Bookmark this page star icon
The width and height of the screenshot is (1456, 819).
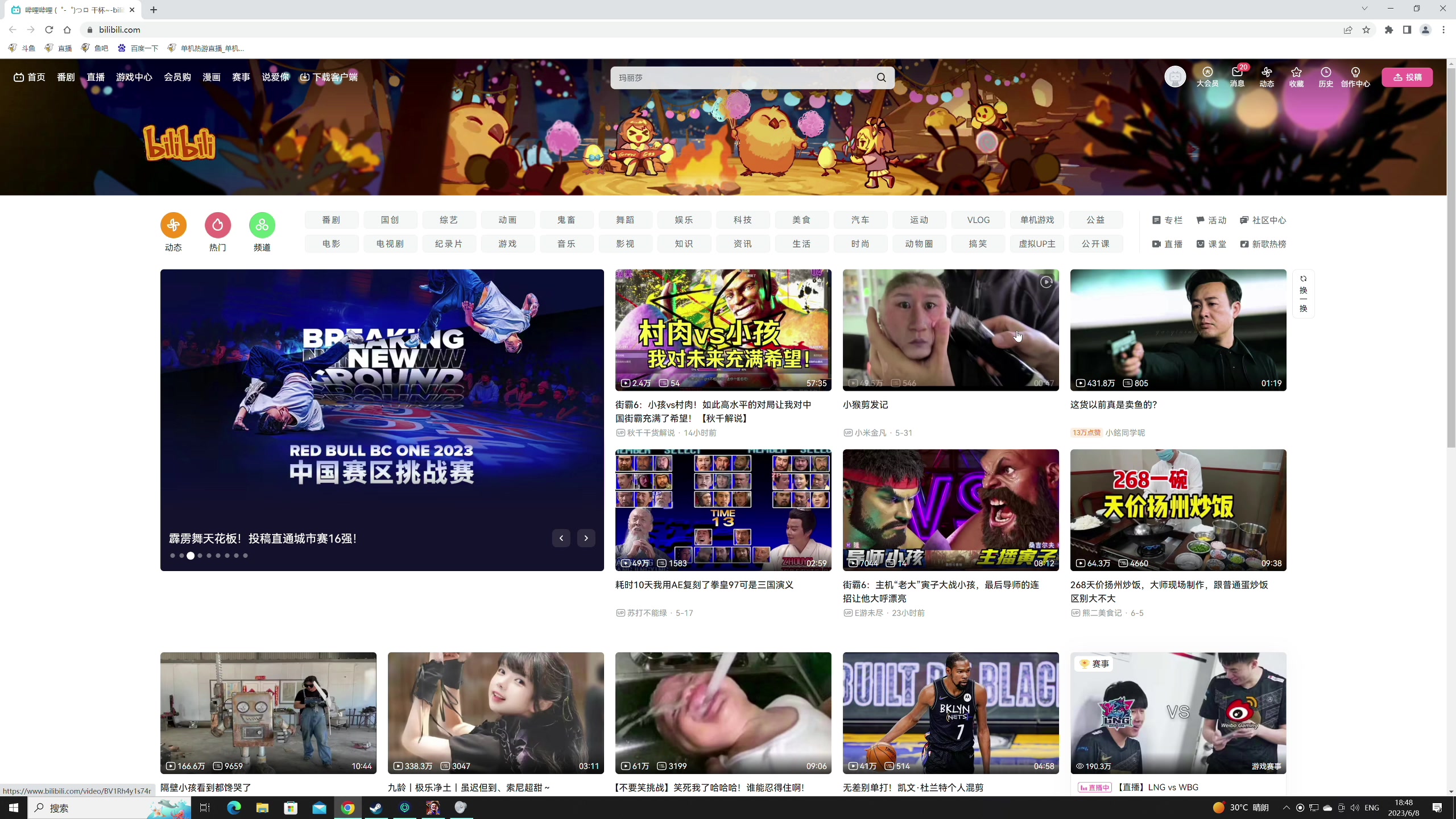coord(1366,30)
